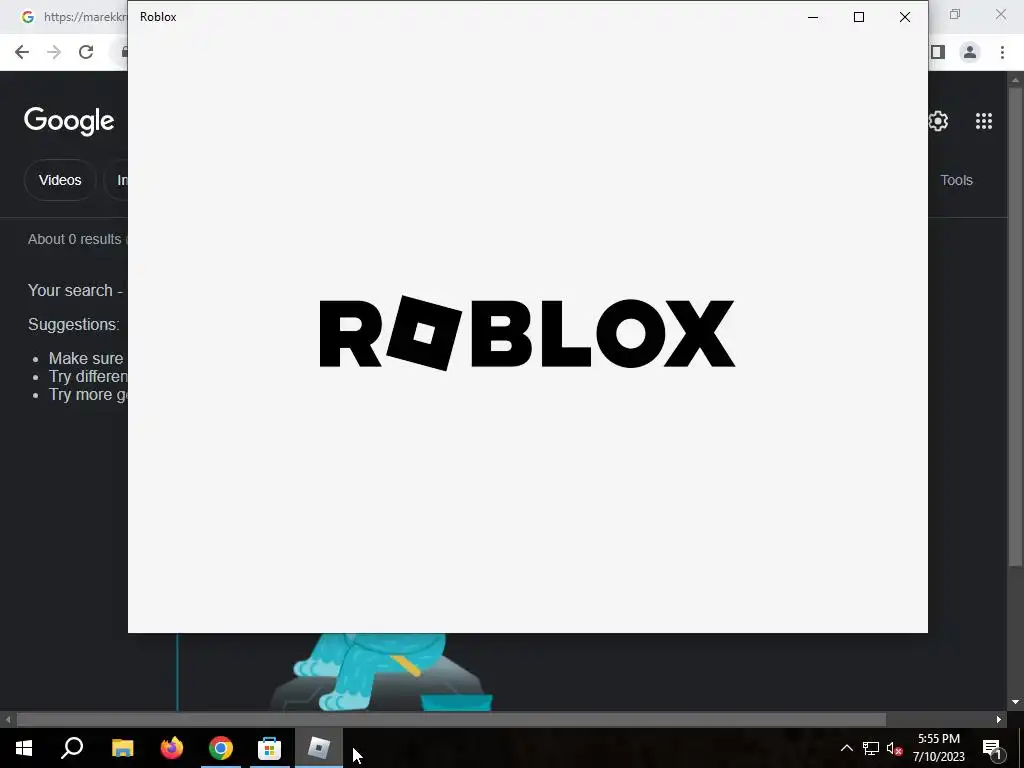Open the Chrome profile avatar
The height and width of the screenshot is (768, 1024).
(970, 52)
